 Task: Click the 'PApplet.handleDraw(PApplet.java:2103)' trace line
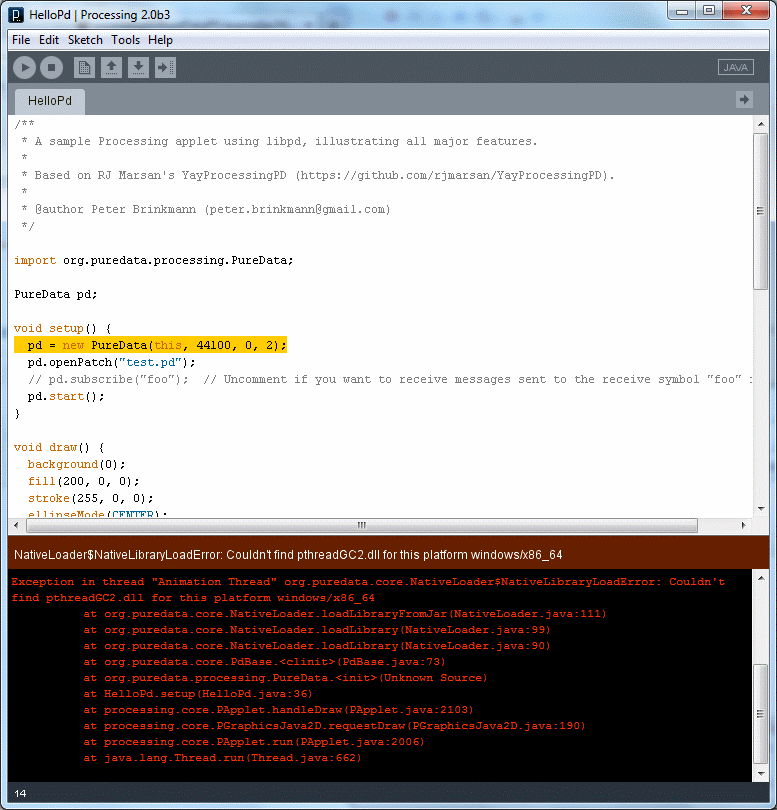(x=278, y=710)
